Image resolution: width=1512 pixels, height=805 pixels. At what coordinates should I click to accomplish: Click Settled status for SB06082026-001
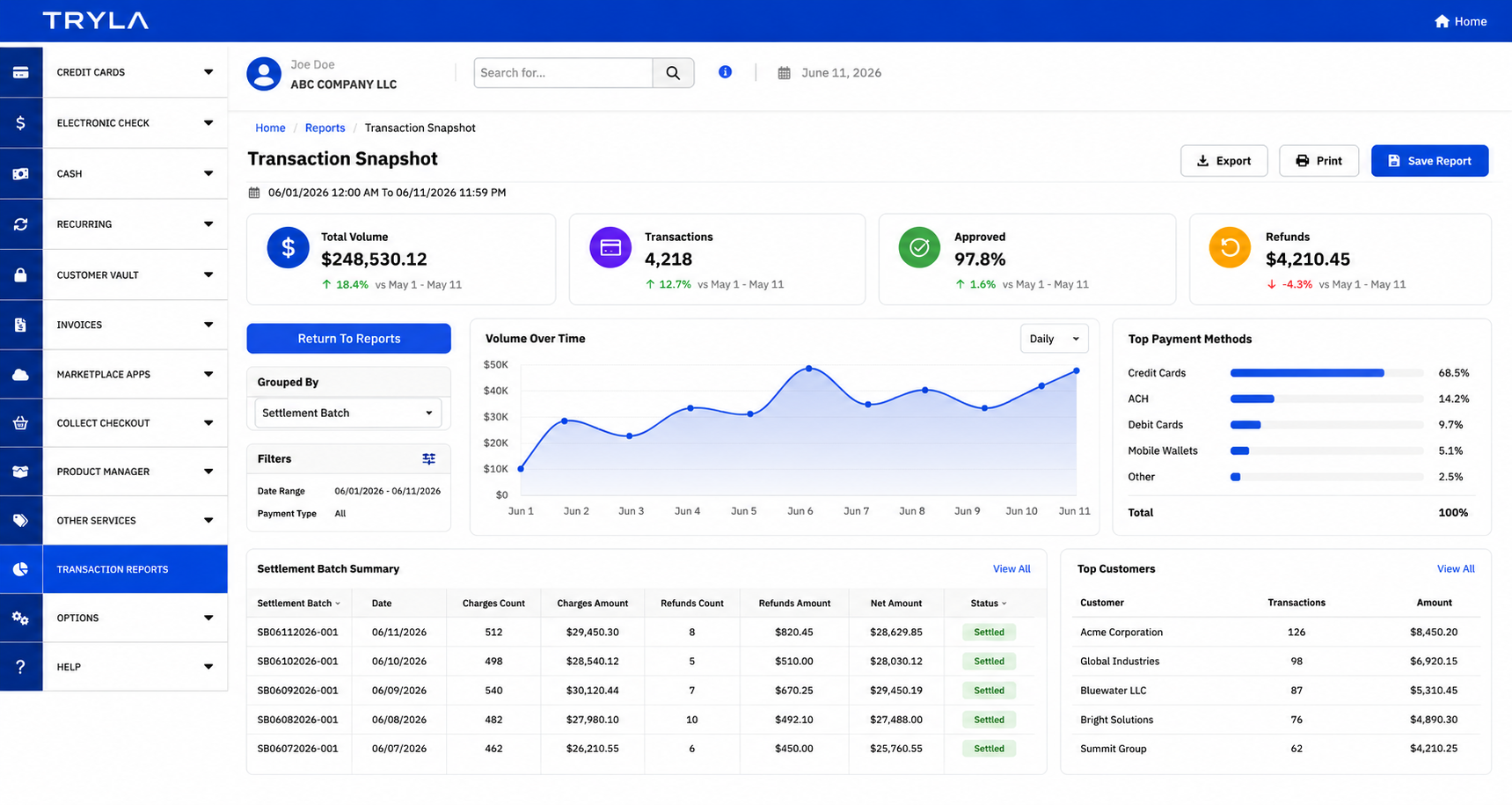[989, 720]
